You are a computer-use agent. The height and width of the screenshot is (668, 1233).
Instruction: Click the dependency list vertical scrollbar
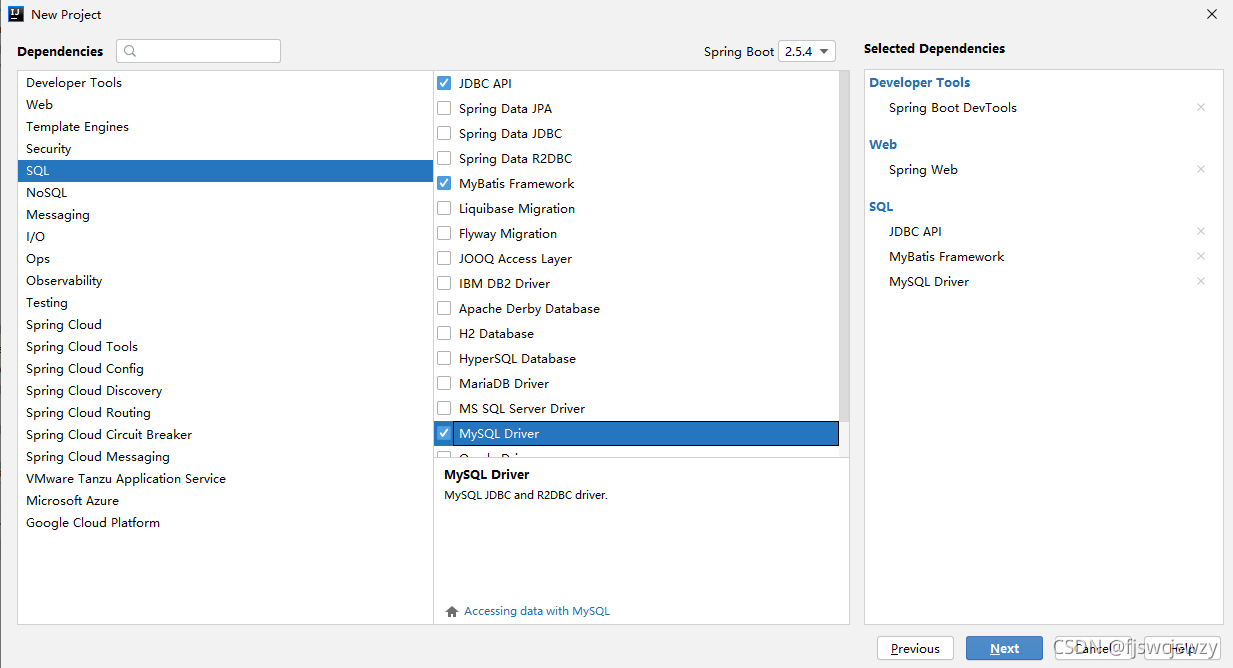point(844,246)
